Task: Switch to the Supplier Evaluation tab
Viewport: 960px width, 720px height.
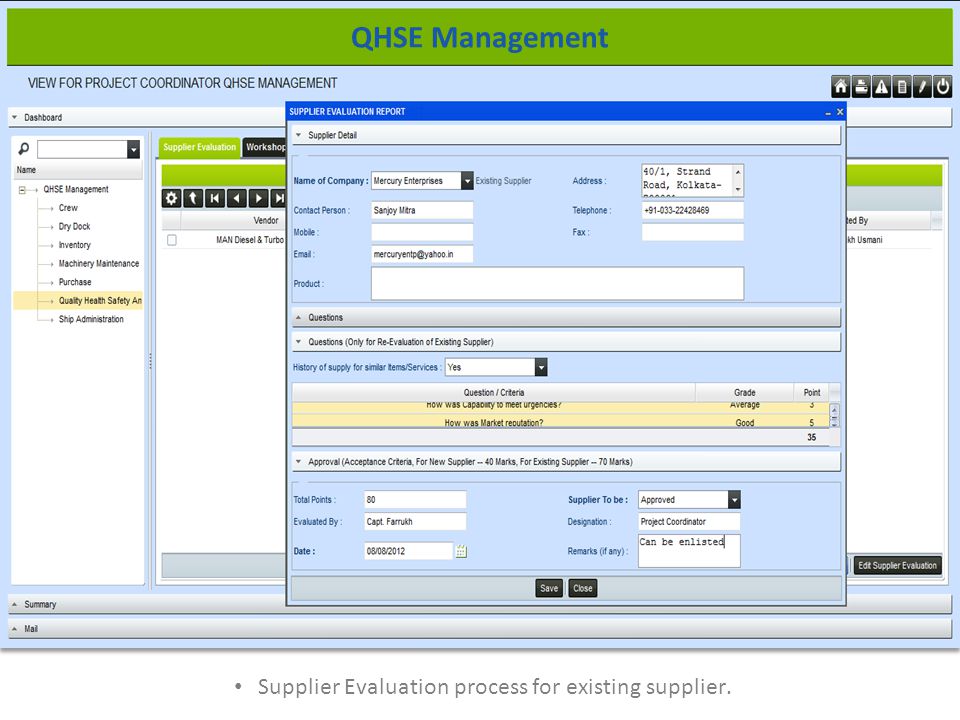Action: coord(200,148)
